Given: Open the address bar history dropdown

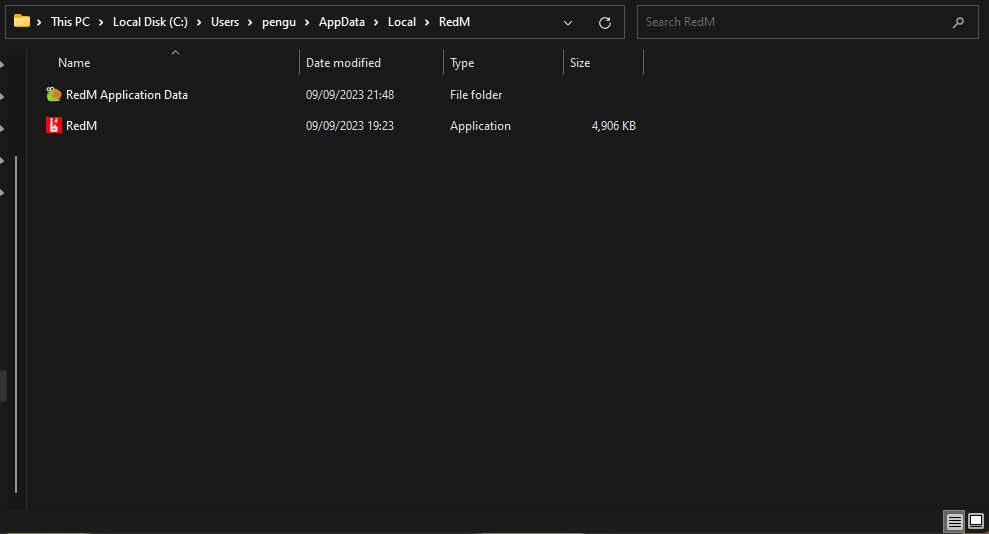Looking at the screenshot, I should coord(568,23).
